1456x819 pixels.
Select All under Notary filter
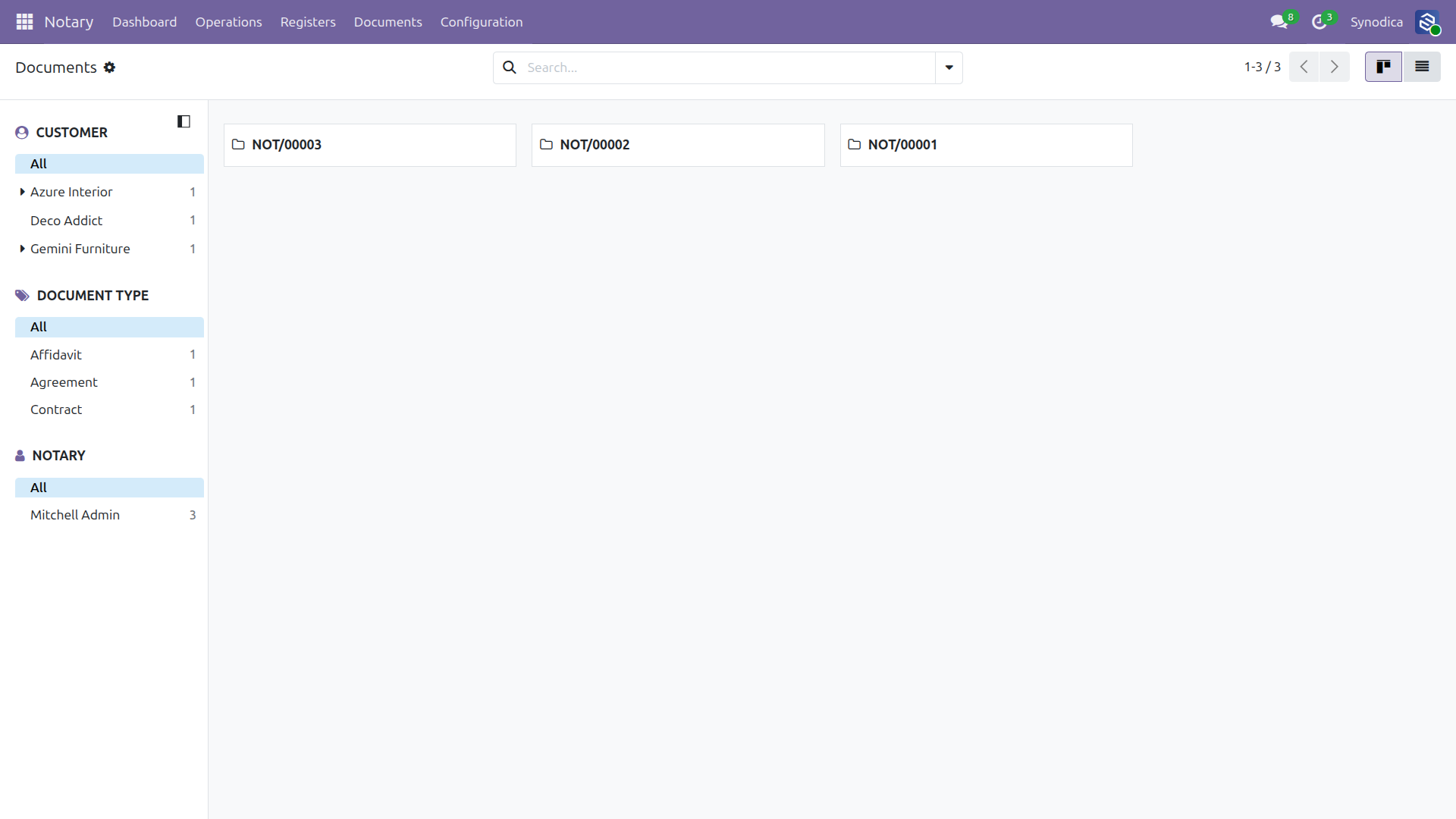pos(109,488)
